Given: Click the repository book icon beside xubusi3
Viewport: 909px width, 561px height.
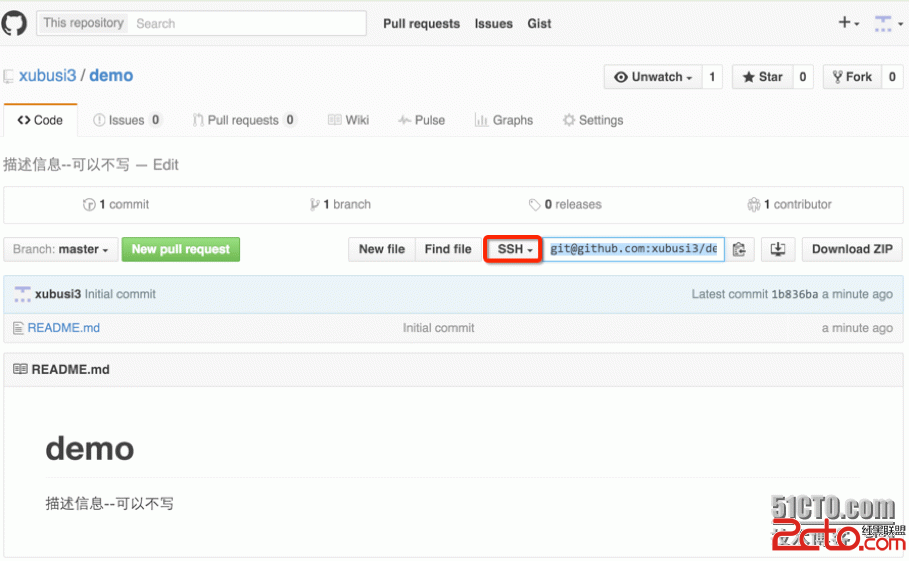Looking at the screenshot, I should click(9, 76).
